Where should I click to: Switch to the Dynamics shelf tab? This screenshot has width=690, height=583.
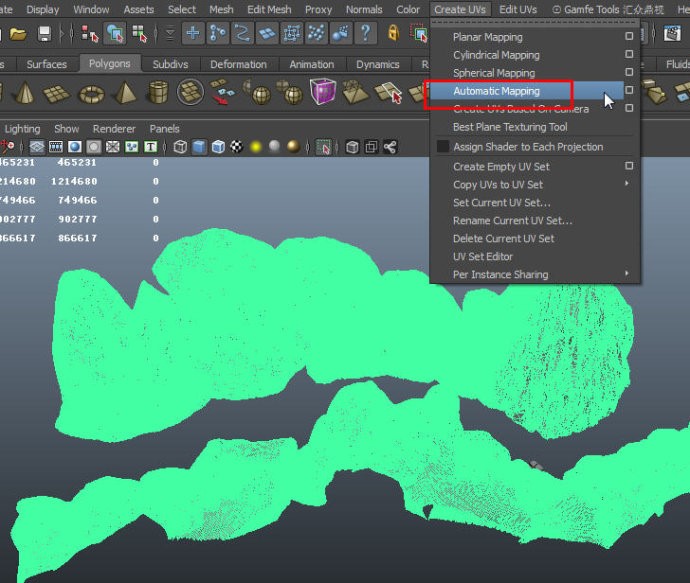[x=378, y=64]
